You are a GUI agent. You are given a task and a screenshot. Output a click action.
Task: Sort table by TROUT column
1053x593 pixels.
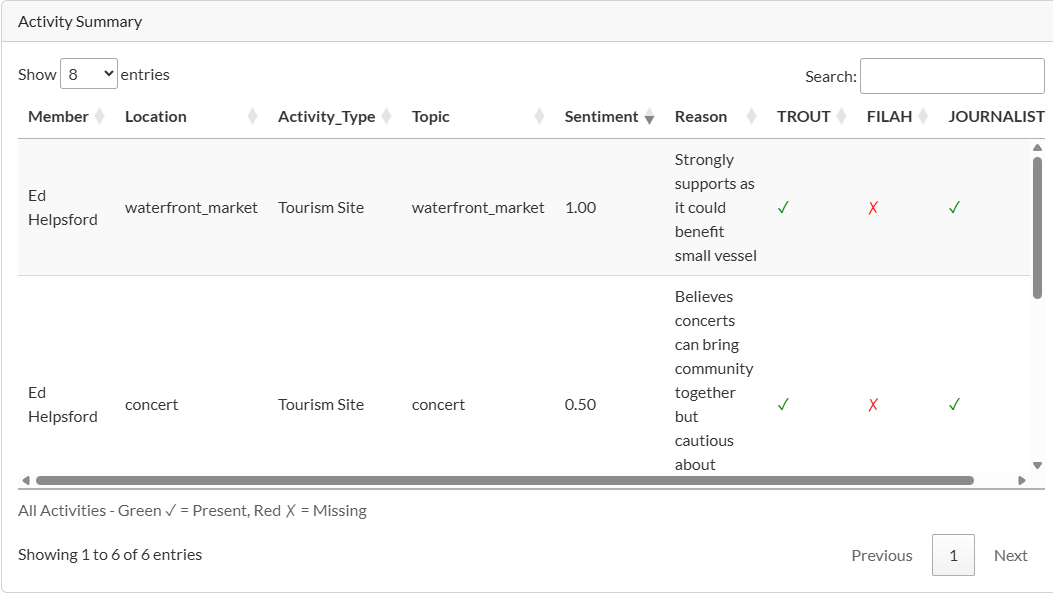pos(804,117)
